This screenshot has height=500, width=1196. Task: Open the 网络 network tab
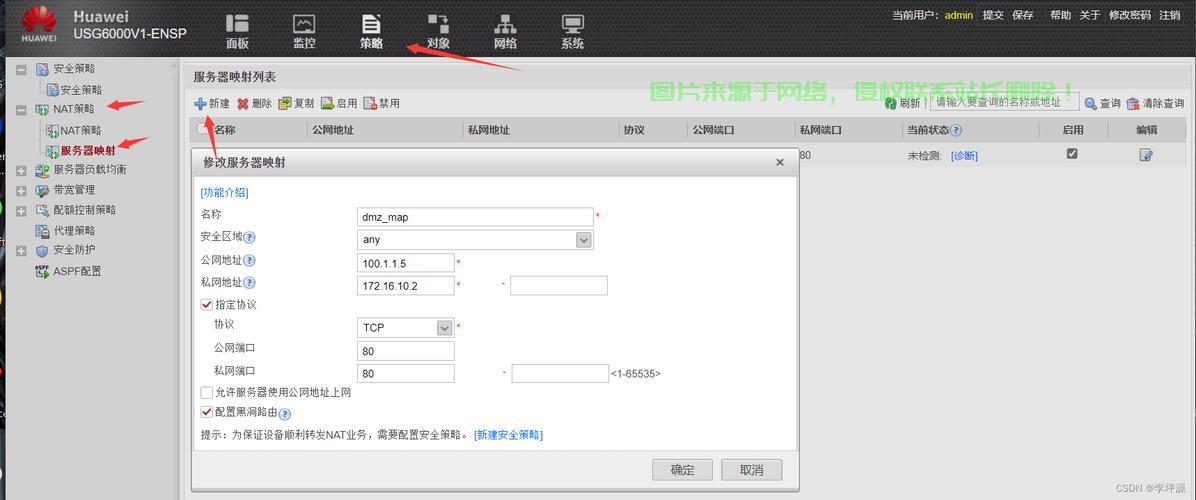coord(505,31)
